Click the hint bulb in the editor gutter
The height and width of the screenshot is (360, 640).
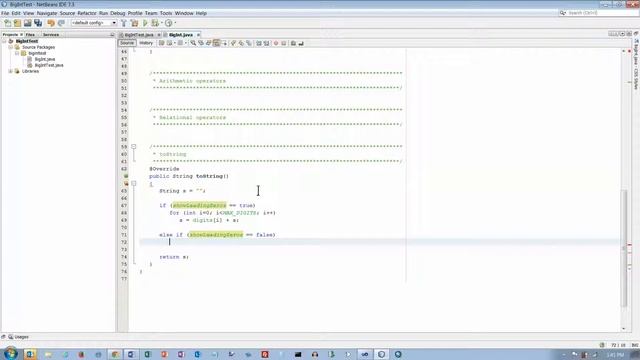pos(126,184)
